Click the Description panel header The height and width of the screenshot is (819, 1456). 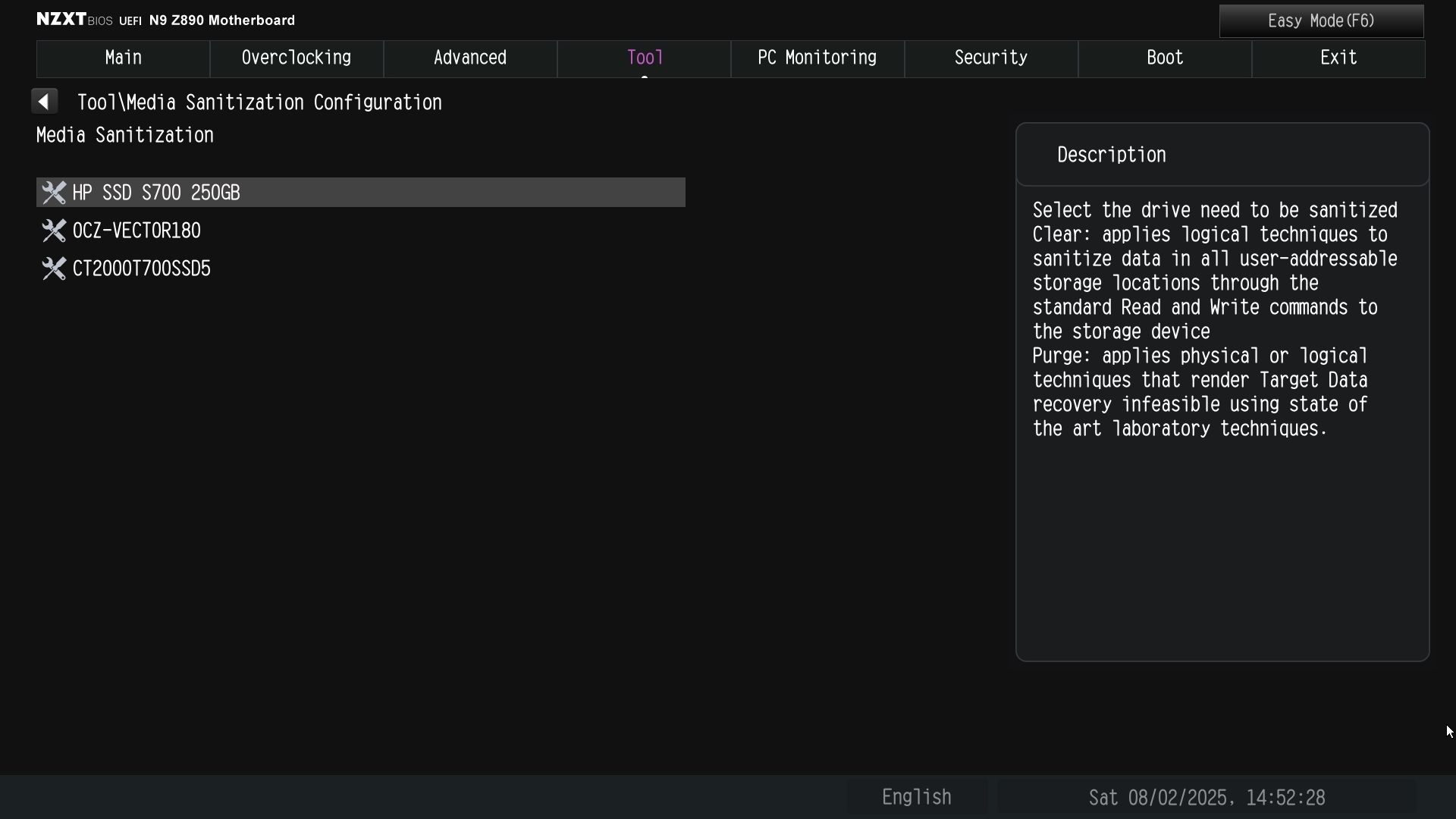pyautogui.click(x=1222, y=155)
